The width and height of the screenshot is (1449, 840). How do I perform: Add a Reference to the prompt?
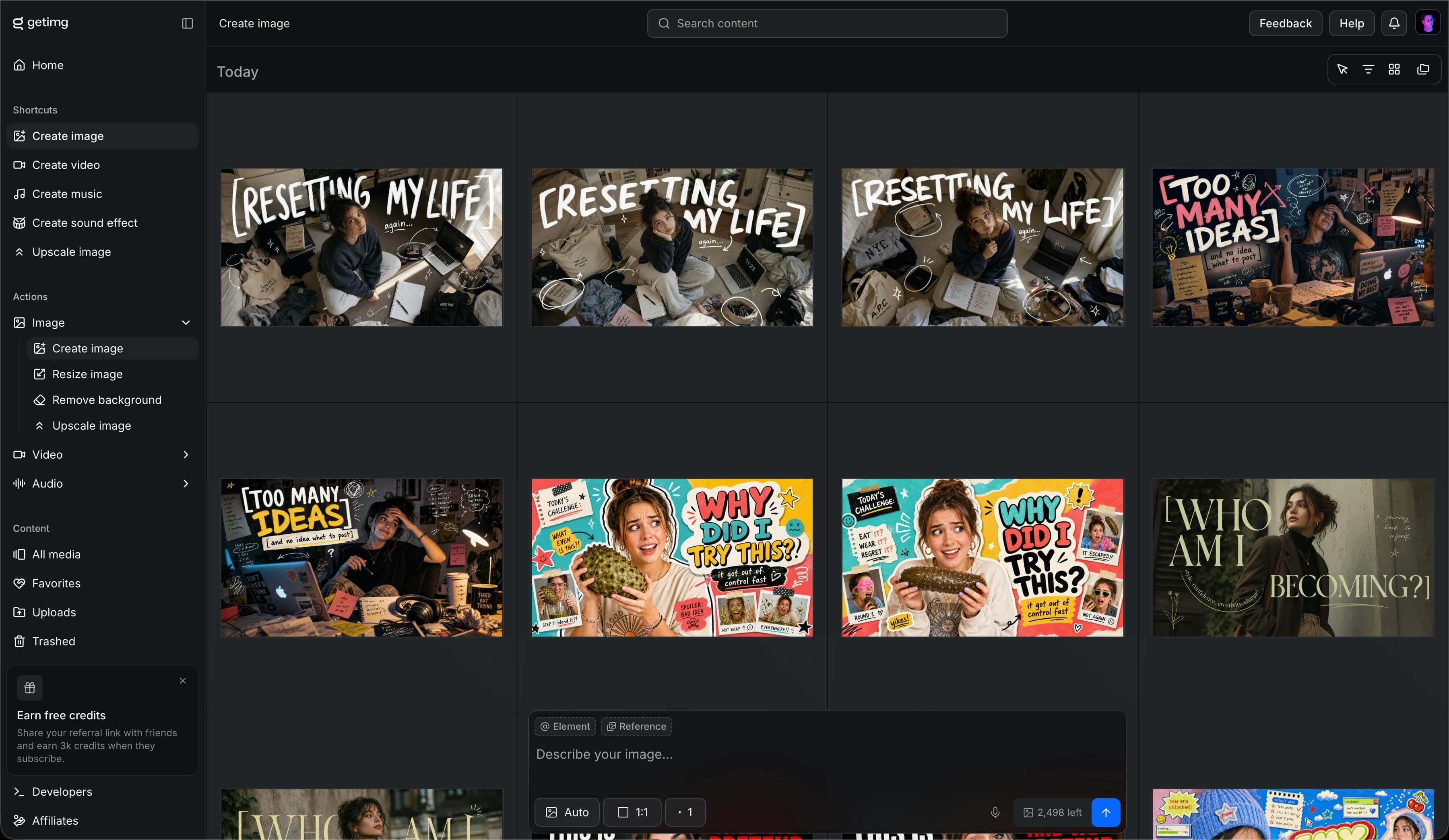pyautogui.click(x=636, y=726)
